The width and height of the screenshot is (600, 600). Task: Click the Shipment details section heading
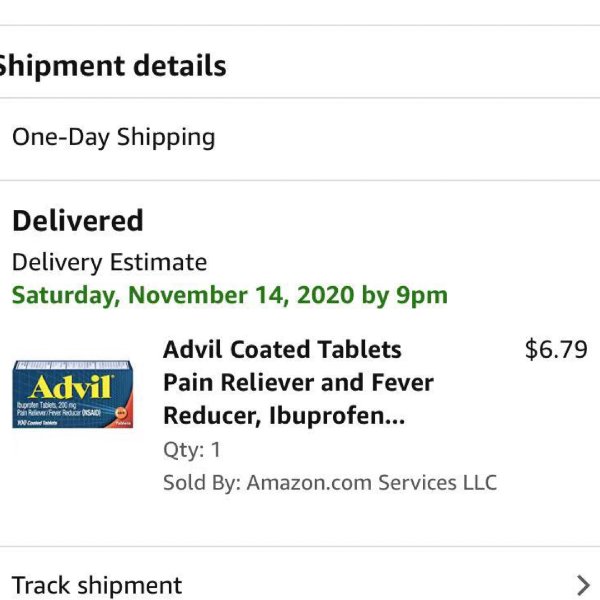point(111,65)
